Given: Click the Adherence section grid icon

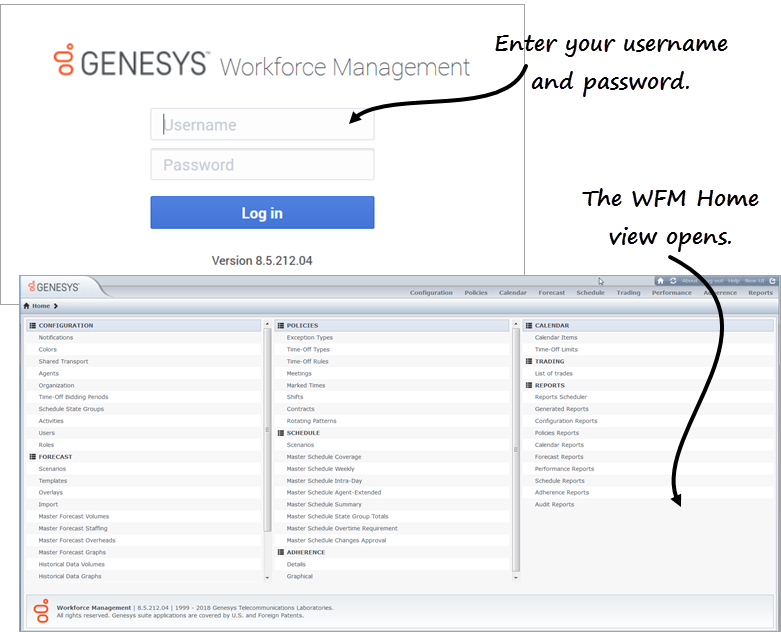Looking at the screenshot, I should tap(280, 552).
